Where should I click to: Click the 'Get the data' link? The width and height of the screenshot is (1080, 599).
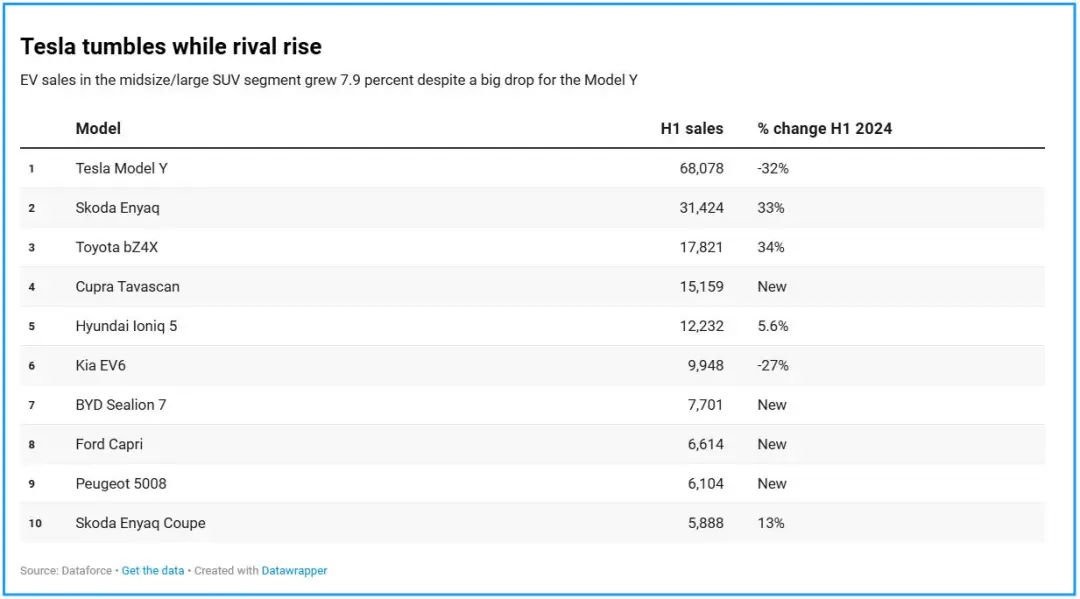(153, 571)
